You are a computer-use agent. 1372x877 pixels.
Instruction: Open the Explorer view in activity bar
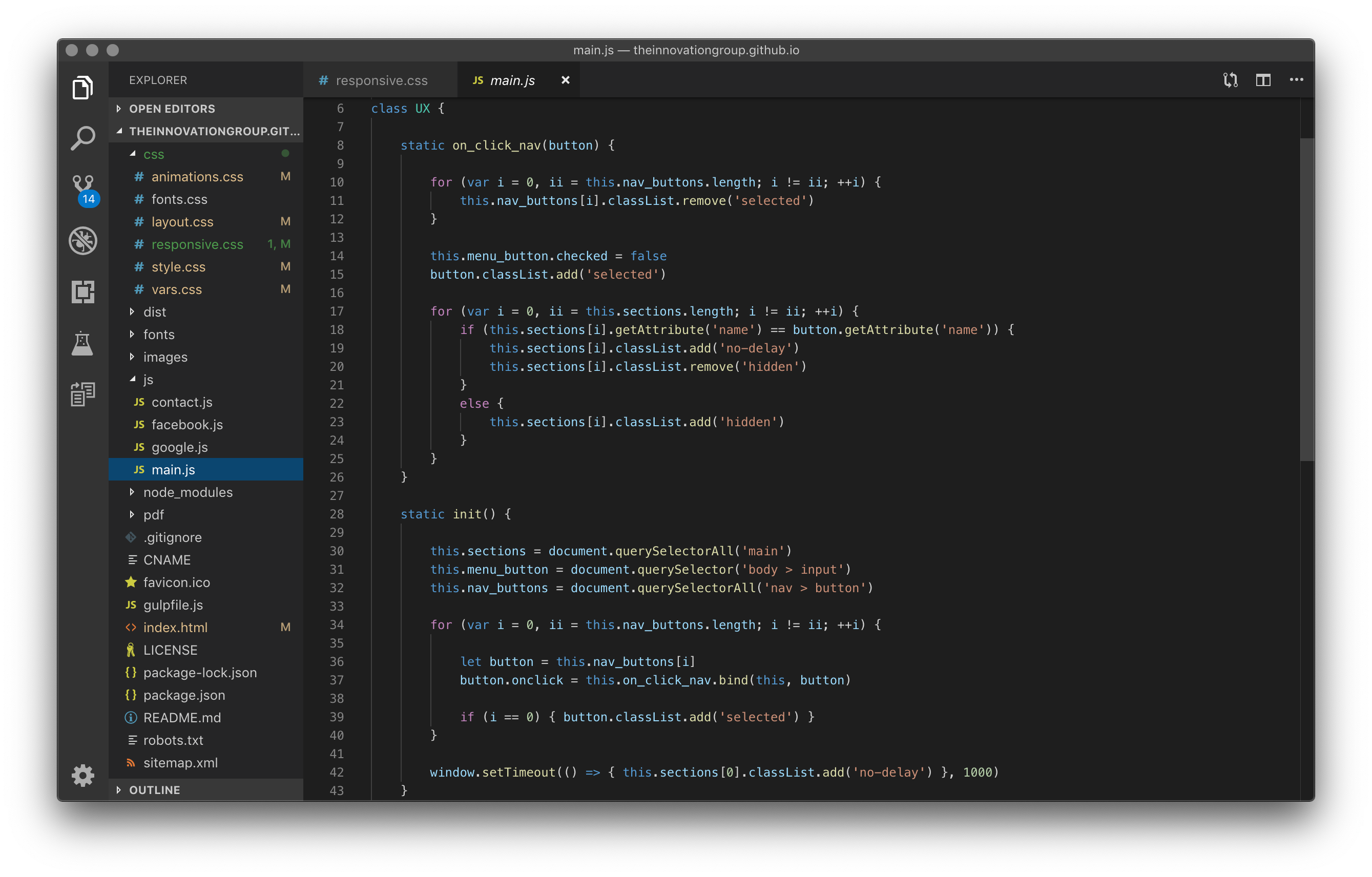(83, 88)
